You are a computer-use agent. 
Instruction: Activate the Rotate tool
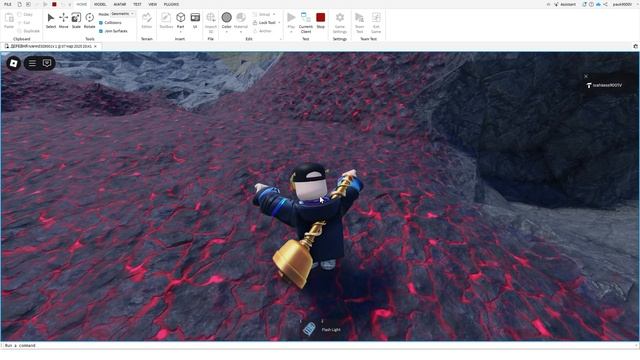click(x=89, y=20)
